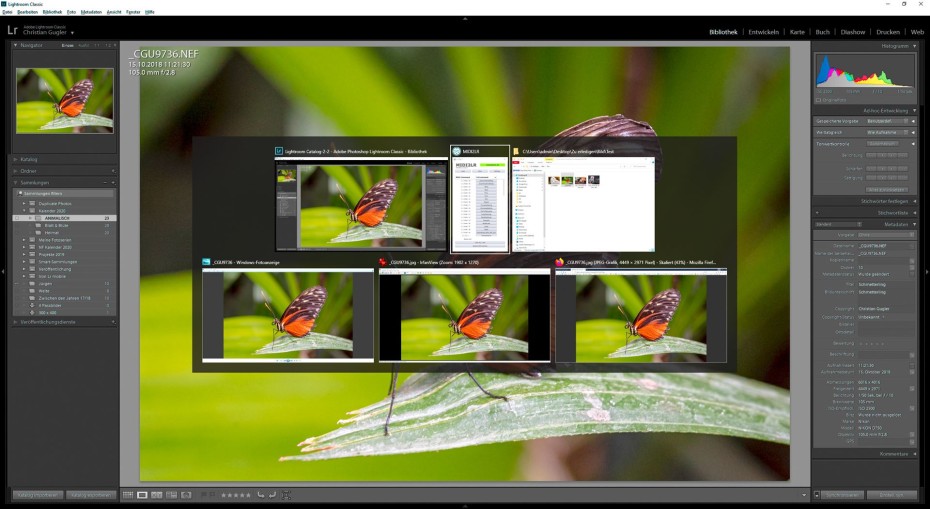930x509 pixels.
Task: Rotate photo clockwise
Action: click(x=272, y=495)
